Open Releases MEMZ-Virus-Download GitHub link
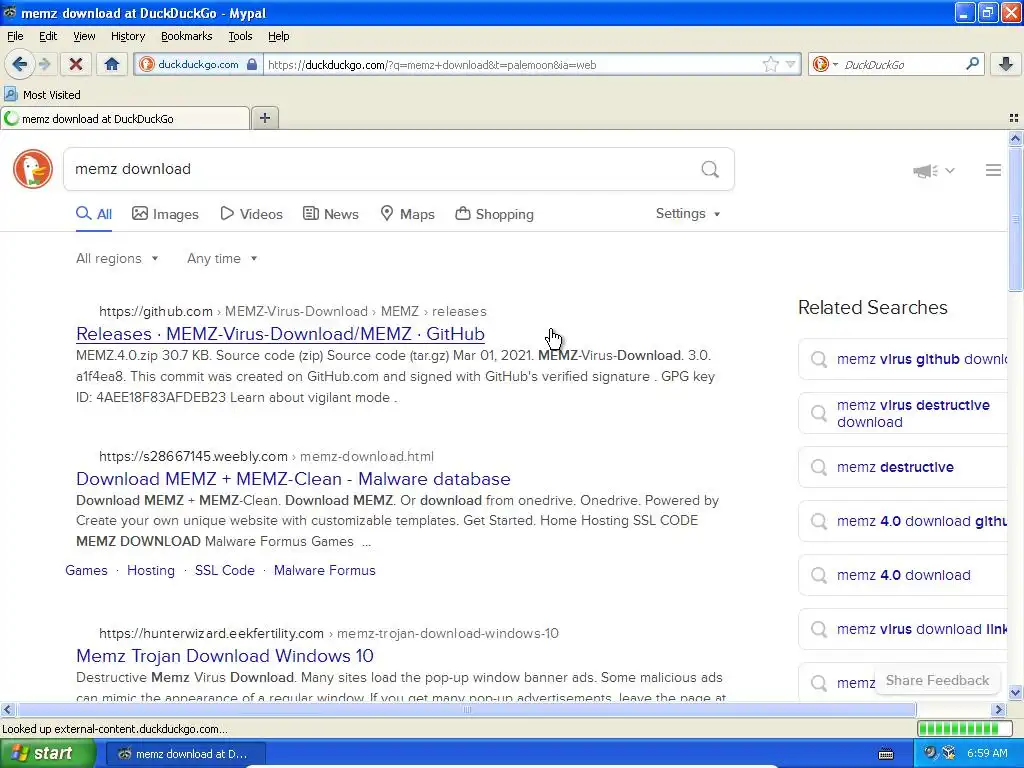The height and width of the screenshot is (768, 1024). [280, 334]
